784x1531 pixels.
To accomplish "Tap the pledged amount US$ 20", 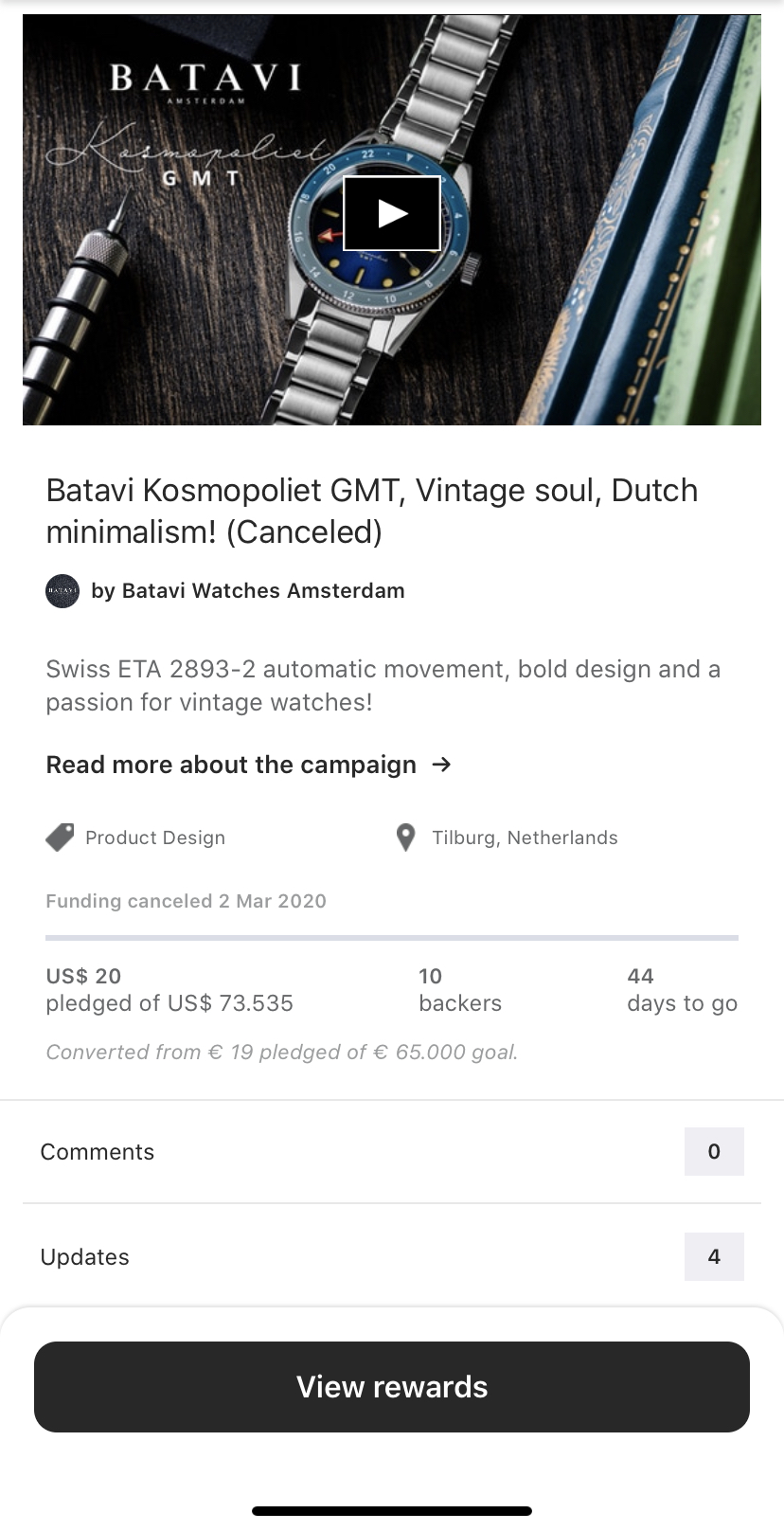I will tap(83, 976).
